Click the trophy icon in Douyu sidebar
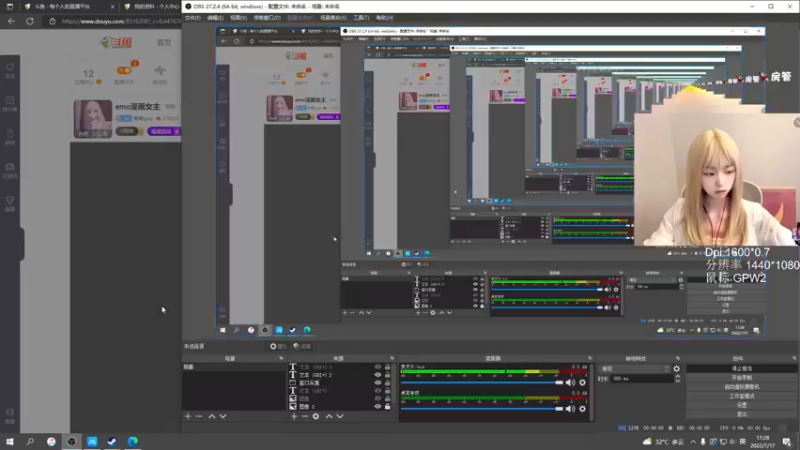This screenshot has height=450, width=800. (x=10, y=203)
